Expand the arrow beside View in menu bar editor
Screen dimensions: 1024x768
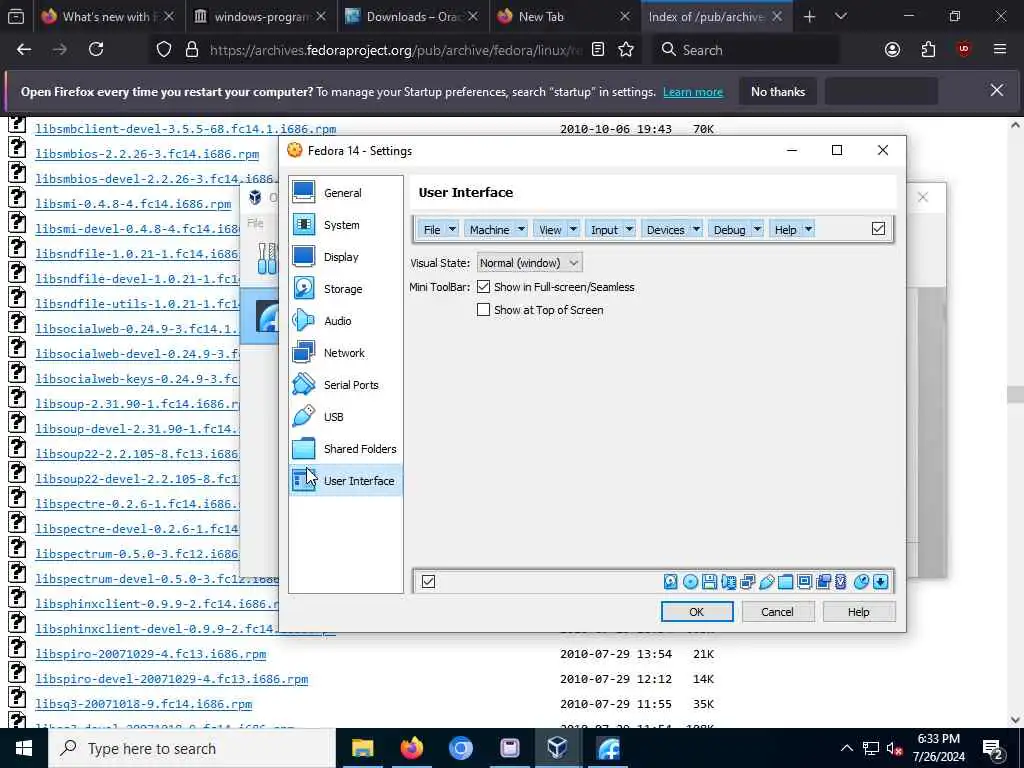(573, 229)
